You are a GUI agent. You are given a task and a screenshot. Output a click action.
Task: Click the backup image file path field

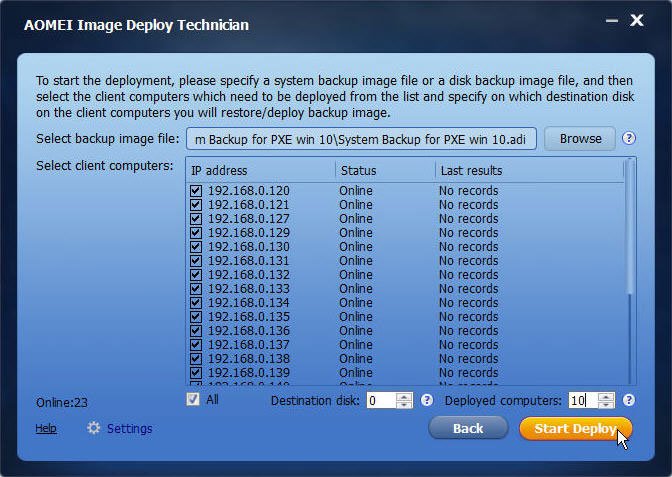point(361,139)
